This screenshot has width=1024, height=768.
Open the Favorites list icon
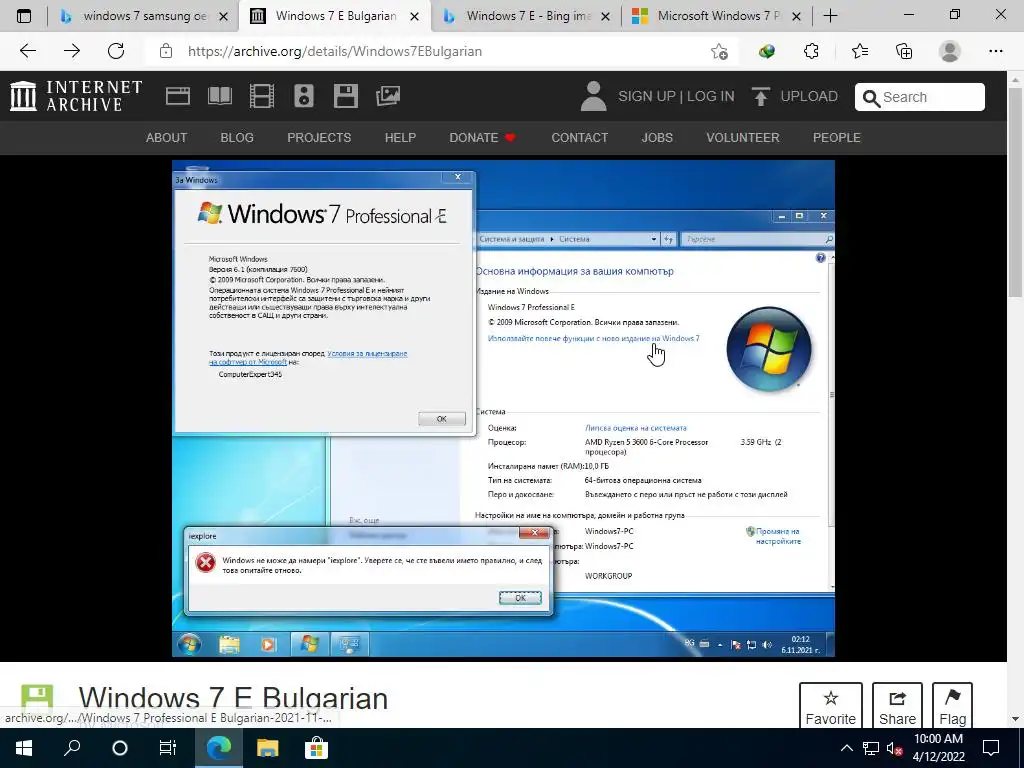pos(859,51)
